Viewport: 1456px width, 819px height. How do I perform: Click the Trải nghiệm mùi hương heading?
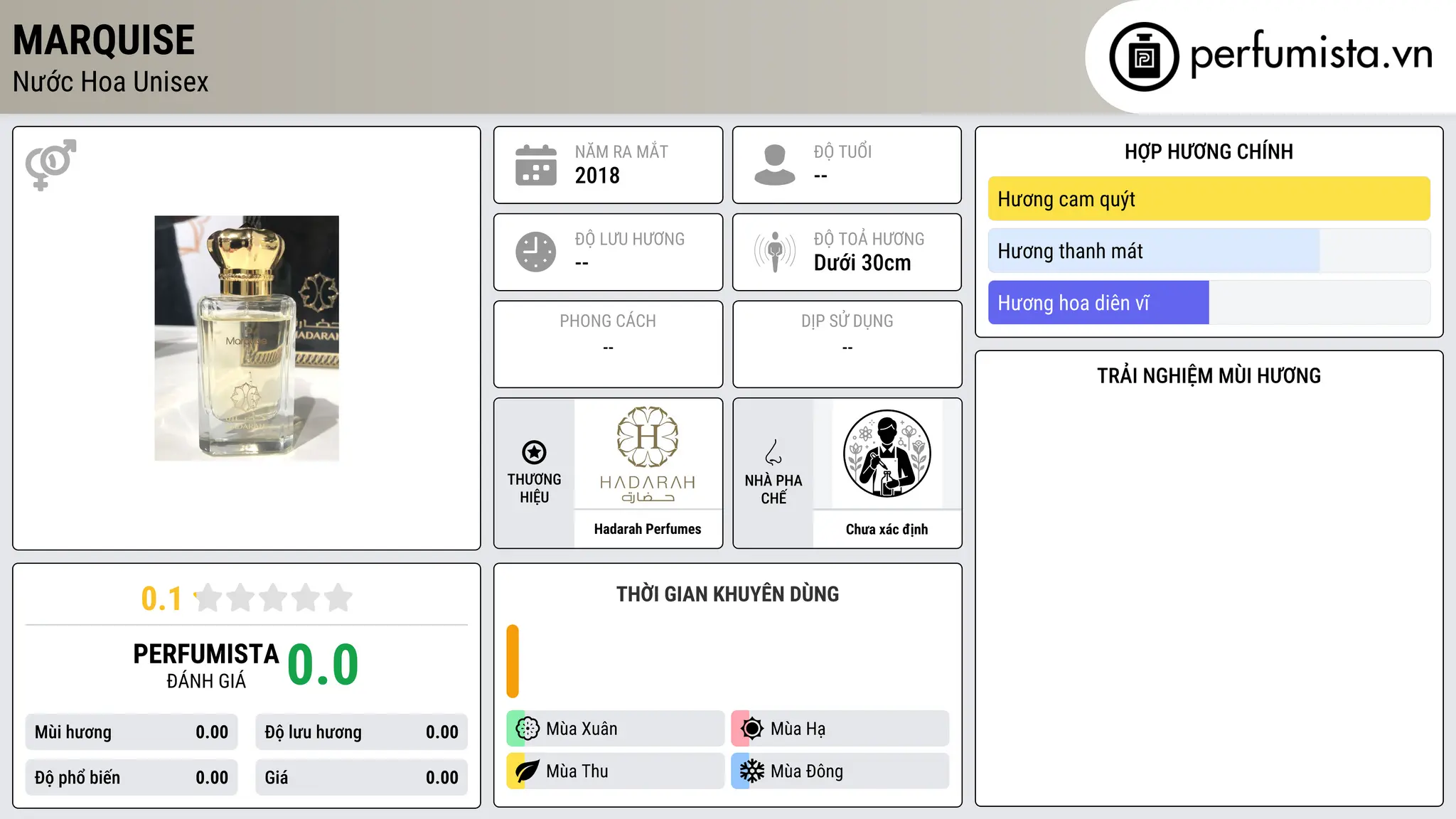(1209, 376)
